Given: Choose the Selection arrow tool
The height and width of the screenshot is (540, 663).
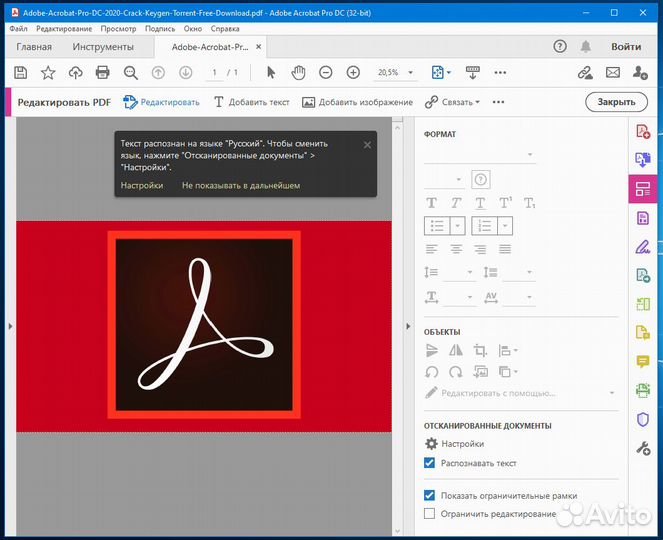Looking at the screenshot, I should coord(271,73).
